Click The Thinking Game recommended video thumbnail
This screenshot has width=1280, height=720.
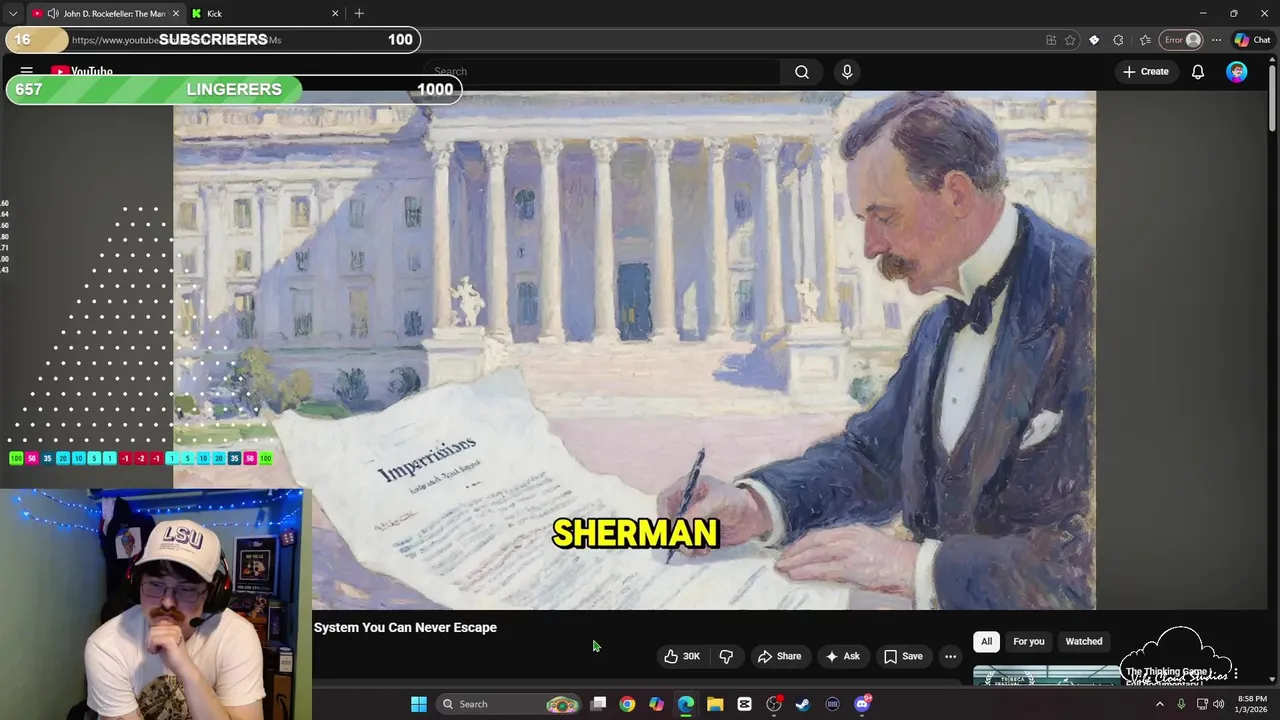[x=1047, y=676]
